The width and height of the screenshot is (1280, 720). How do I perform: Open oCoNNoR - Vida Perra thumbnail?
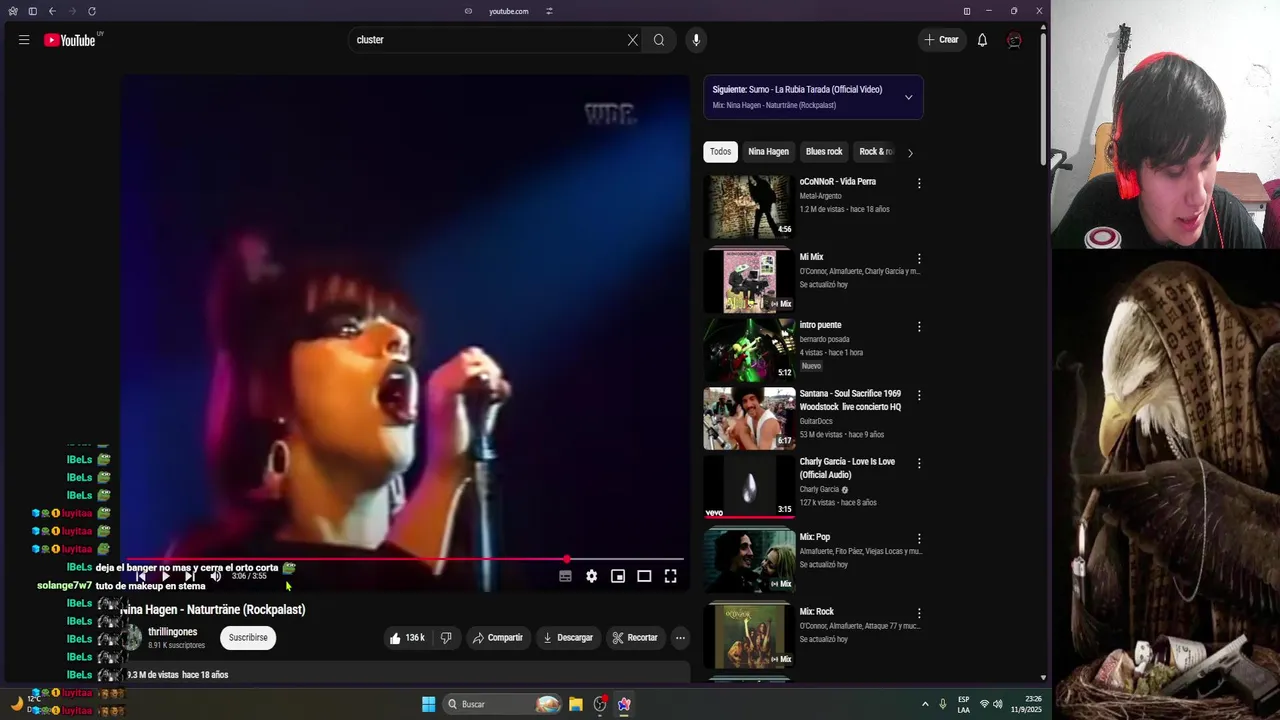click(x=749, y=207)
